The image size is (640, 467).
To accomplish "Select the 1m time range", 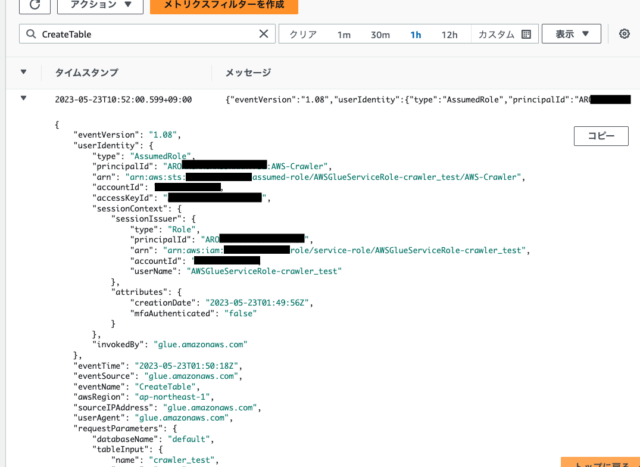I will coord(344,35).
